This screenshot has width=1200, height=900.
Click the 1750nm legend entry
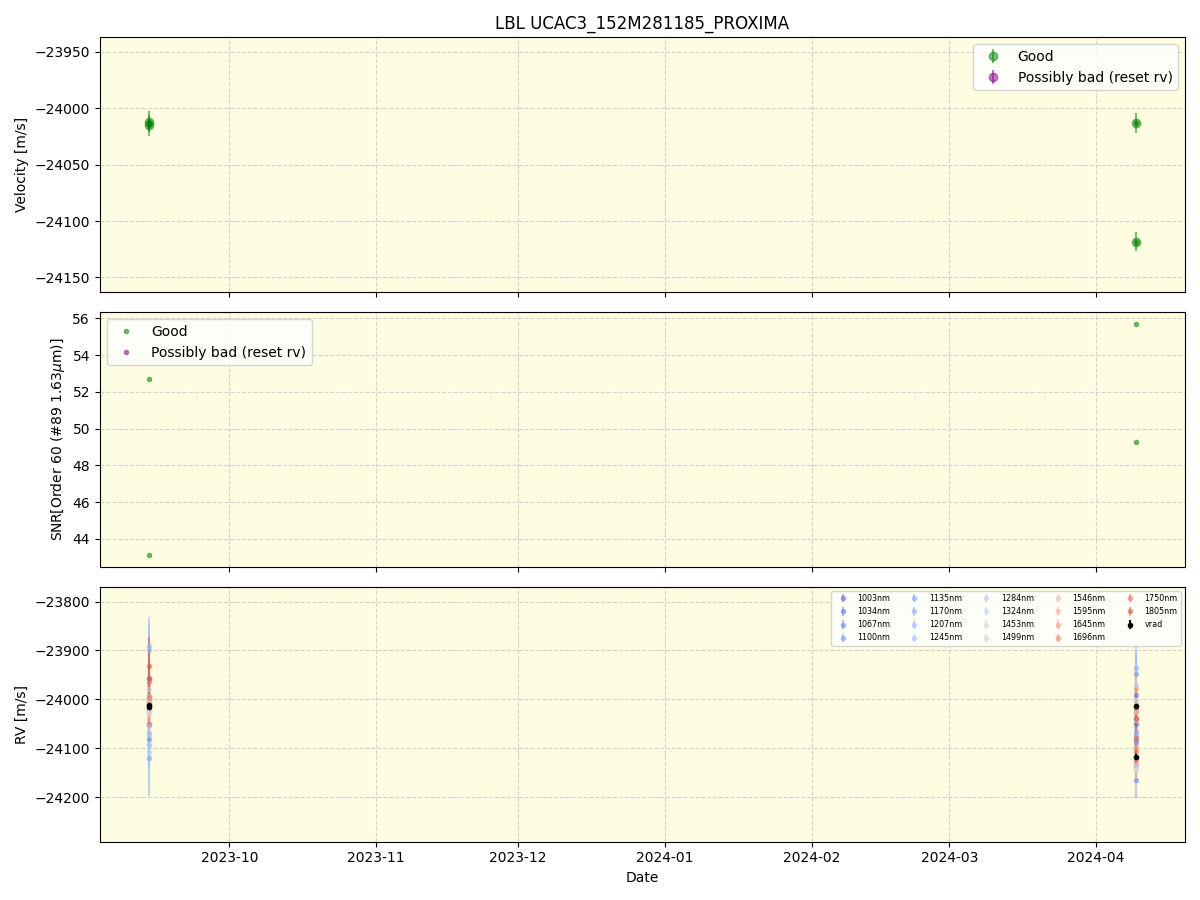pos(1153,598)
